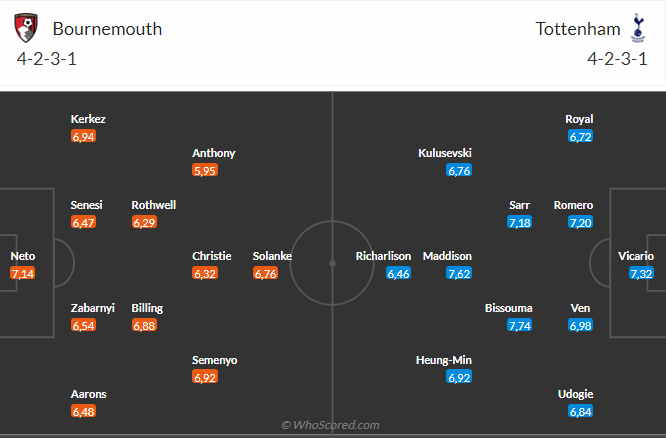The height and width of the screenshot is (438, 666).
Task: Select Neto's 7,14 rating badge
Action: [22, 273]
